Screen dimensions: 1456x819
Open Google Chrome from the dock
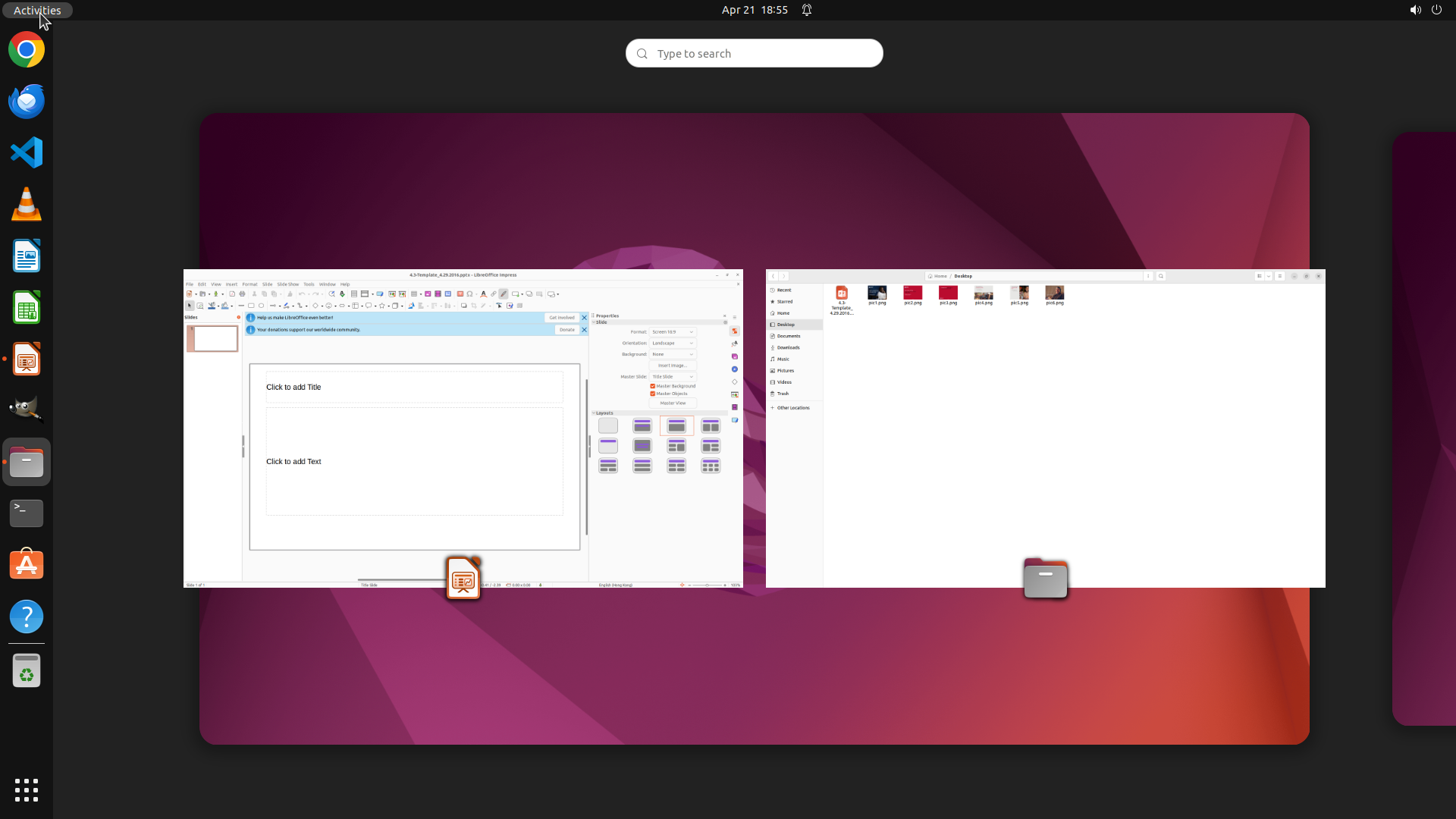point(27,50)
